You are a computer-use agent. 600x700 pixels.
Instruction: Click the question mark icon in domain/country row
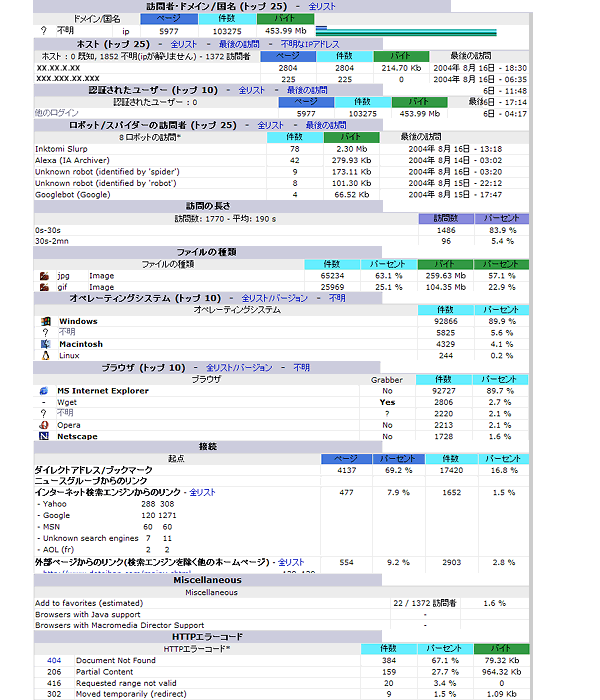[x=43, y=31]
